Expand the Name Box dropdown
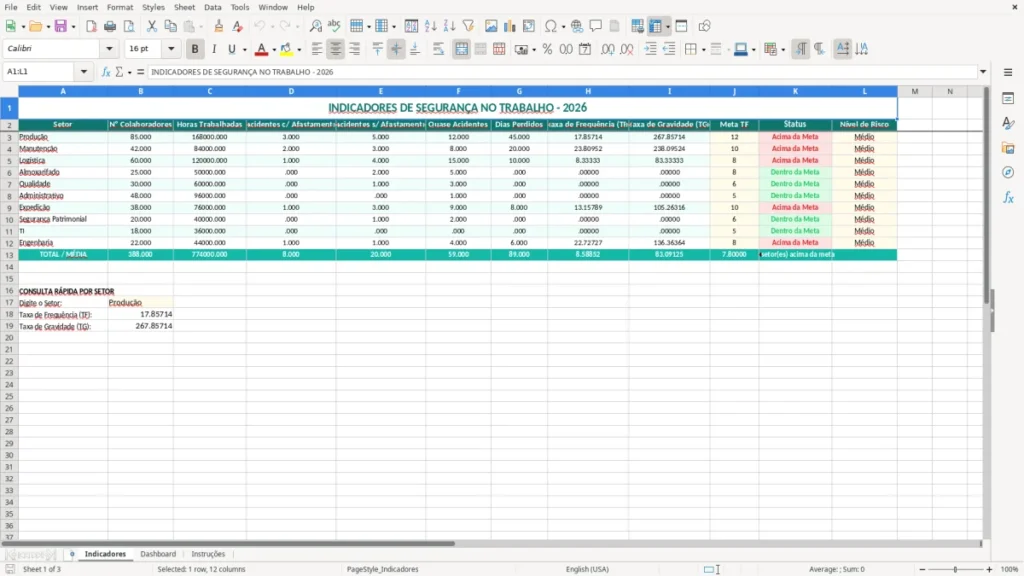This screenshot has width=1024, height=576. point(84,72)
